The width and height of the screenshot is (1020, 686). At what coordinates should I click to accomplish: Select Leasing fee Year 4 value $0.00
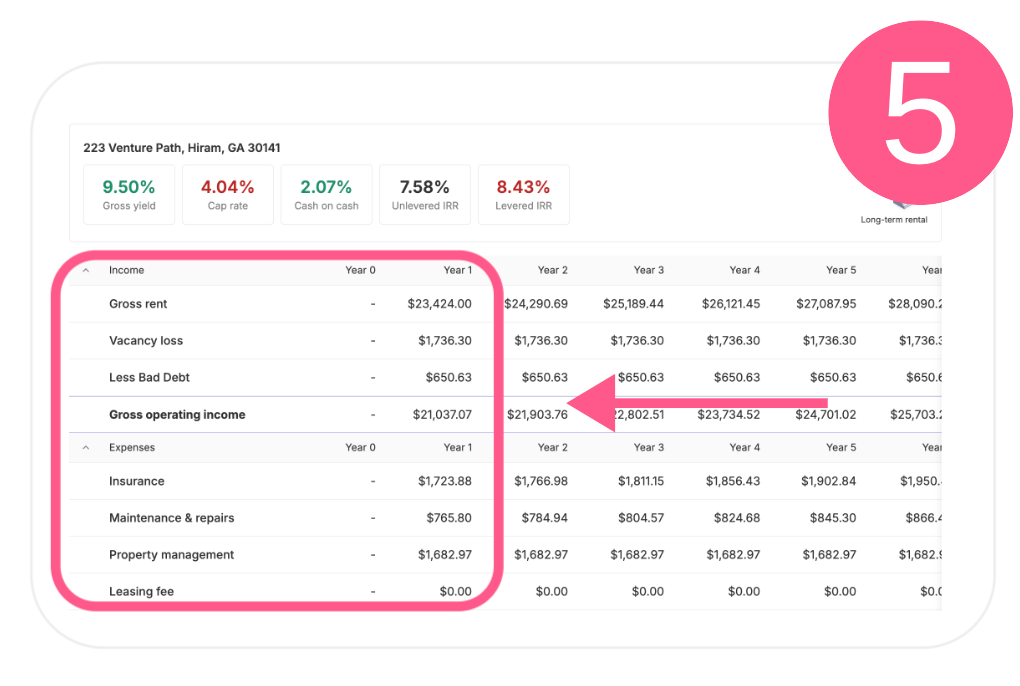tap(744, 591)
